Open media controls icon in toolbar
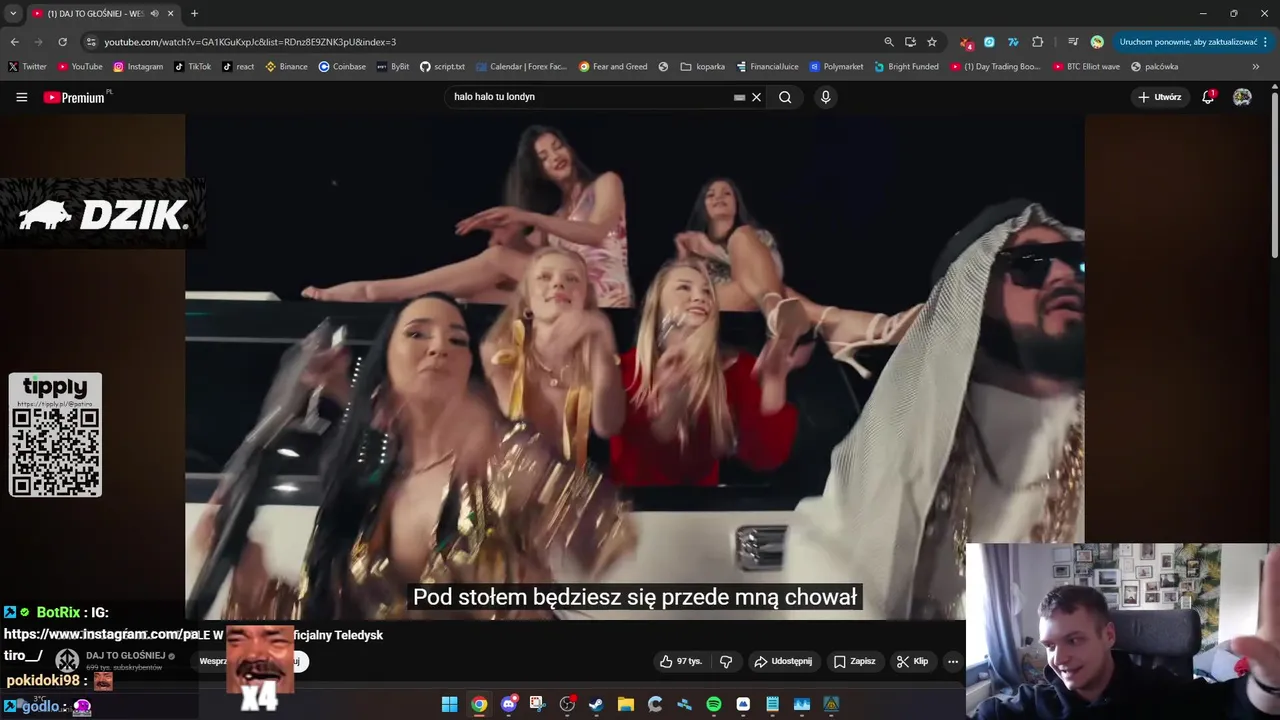Screen dimensions: 1280x720 click(x=1073, y=42)
